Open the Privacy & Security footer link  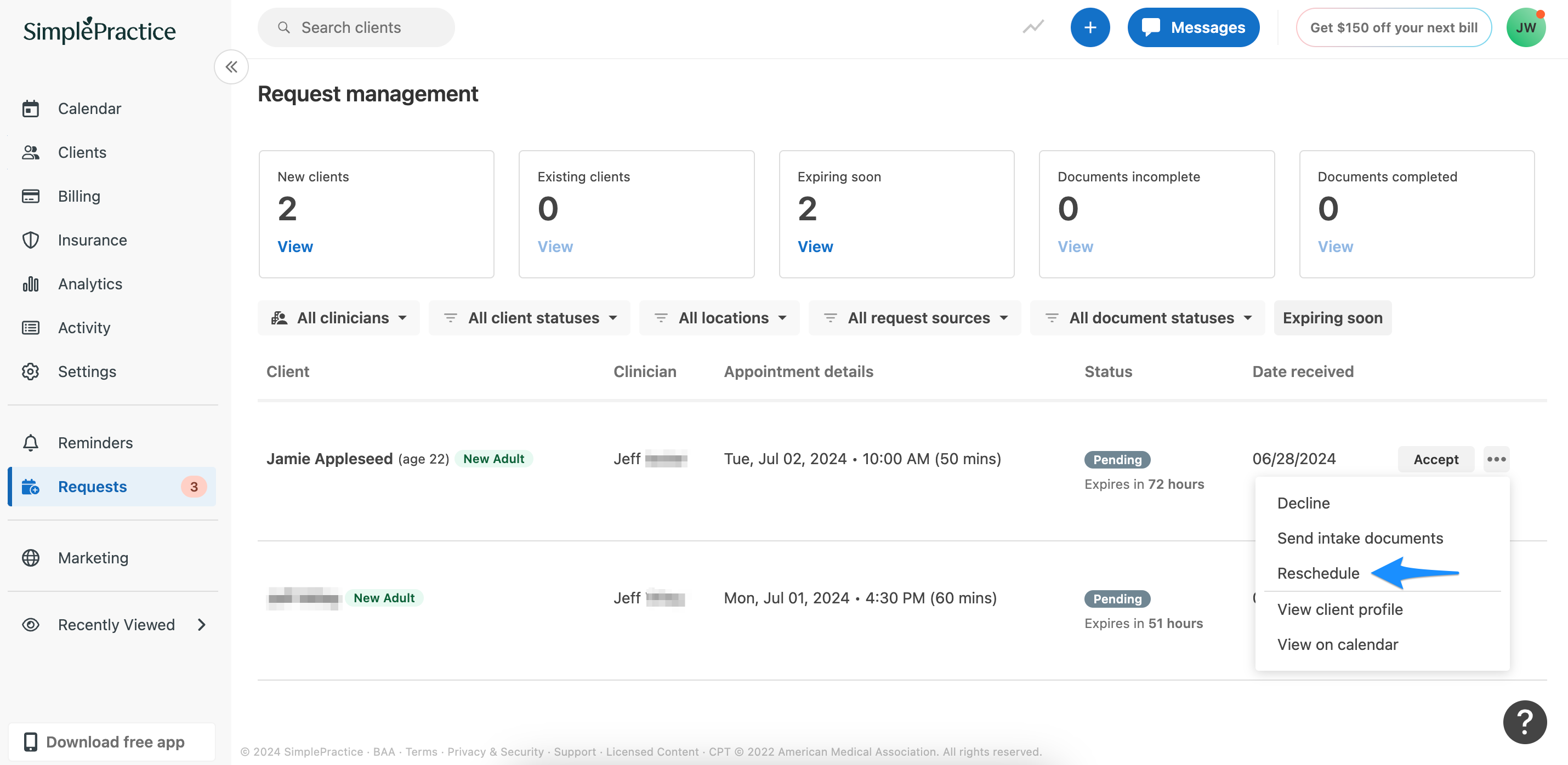496,752
